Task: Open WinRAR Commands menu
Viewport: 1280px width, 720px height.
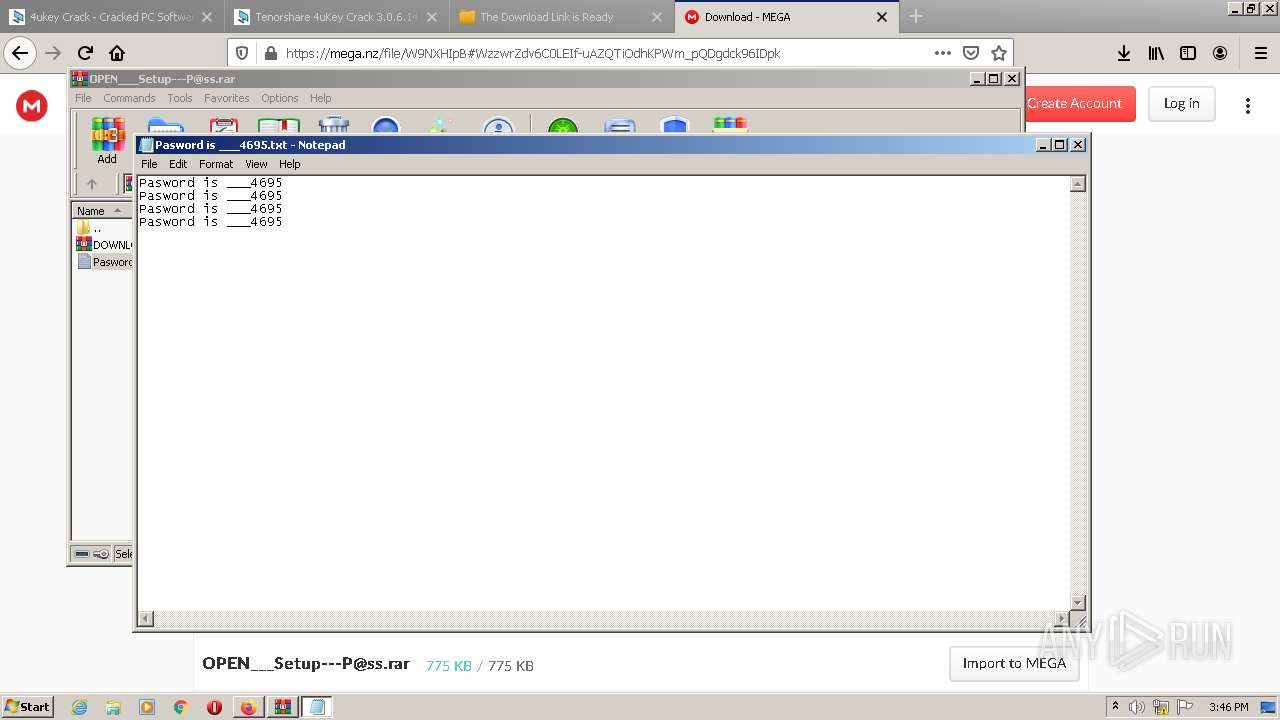Action: (129, 98)
